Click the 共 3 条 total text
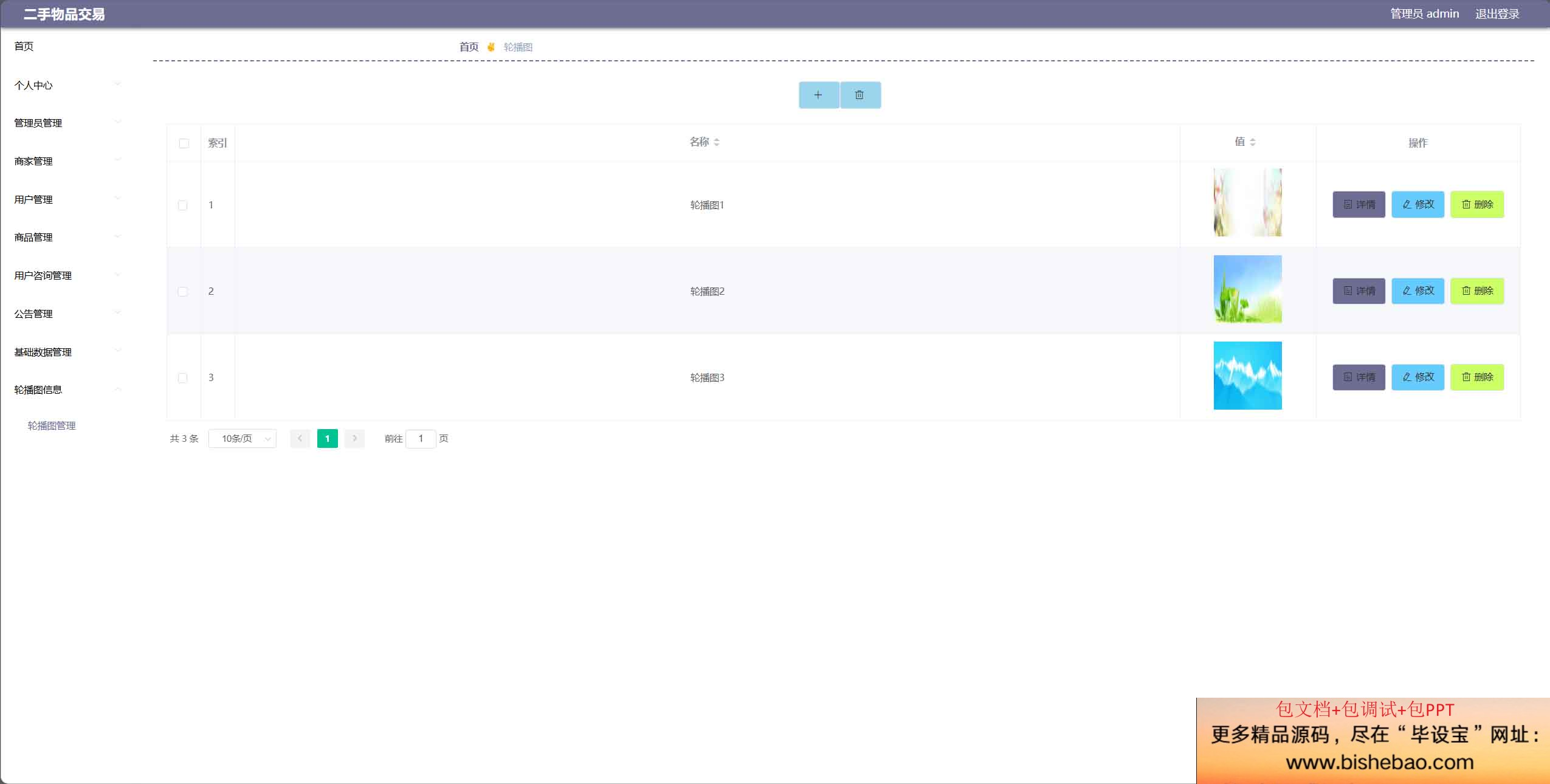Screen dimensions: 1550x784 pyautogui.click(x=184, y=438)
